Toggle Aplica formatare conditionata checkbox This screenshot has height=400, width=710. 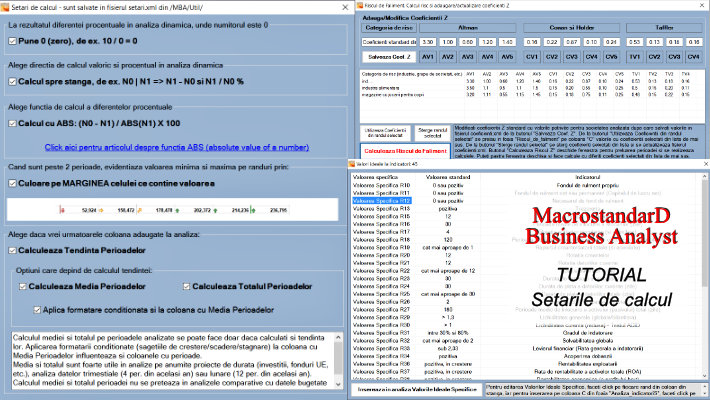click(x=37, y=310)
